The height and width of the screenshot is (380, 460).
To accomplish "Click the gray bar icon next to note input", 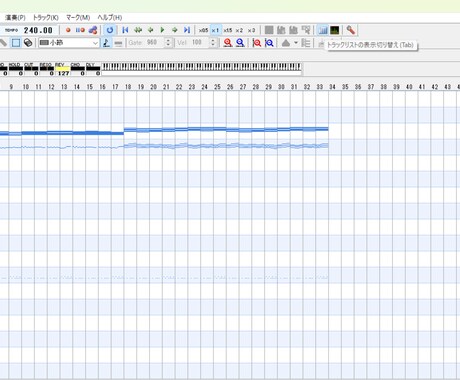I will pos(118,43).
